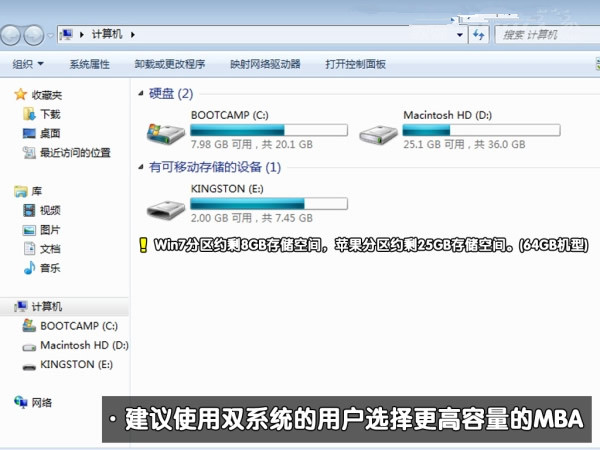600x450 pixels.
Task: Click 卸载或更改程序 in the toolbar
Action: (170, 64)
